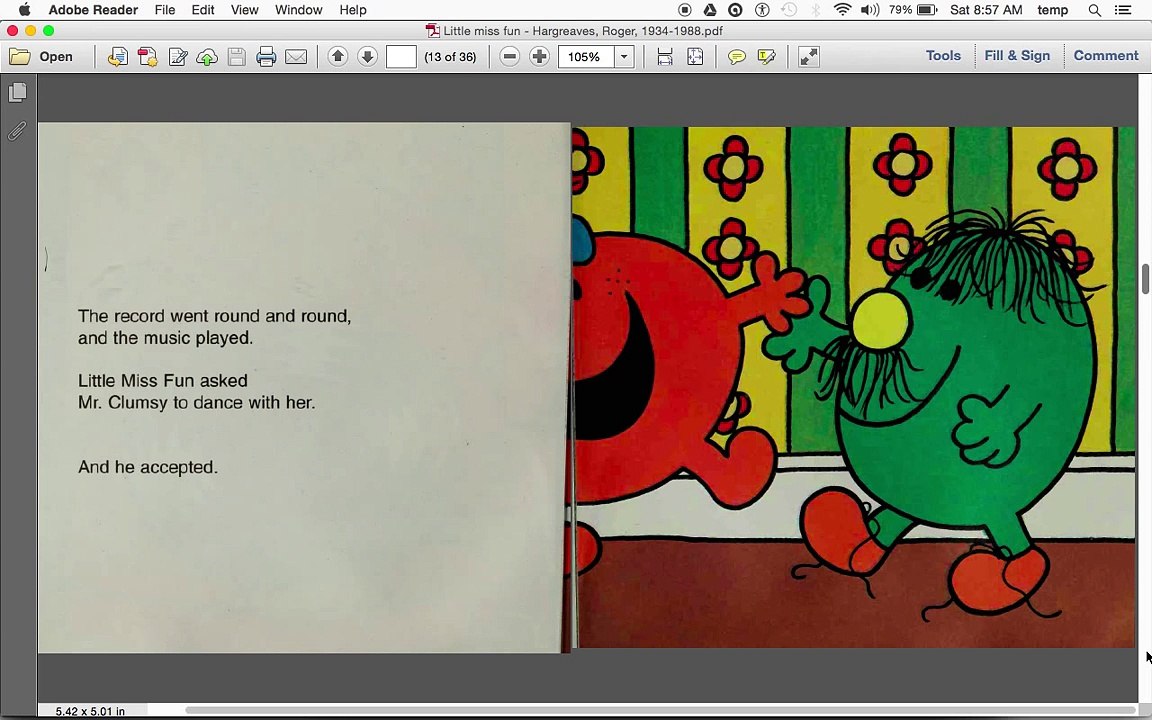Click the Print file icon

[x=266, y=57]
